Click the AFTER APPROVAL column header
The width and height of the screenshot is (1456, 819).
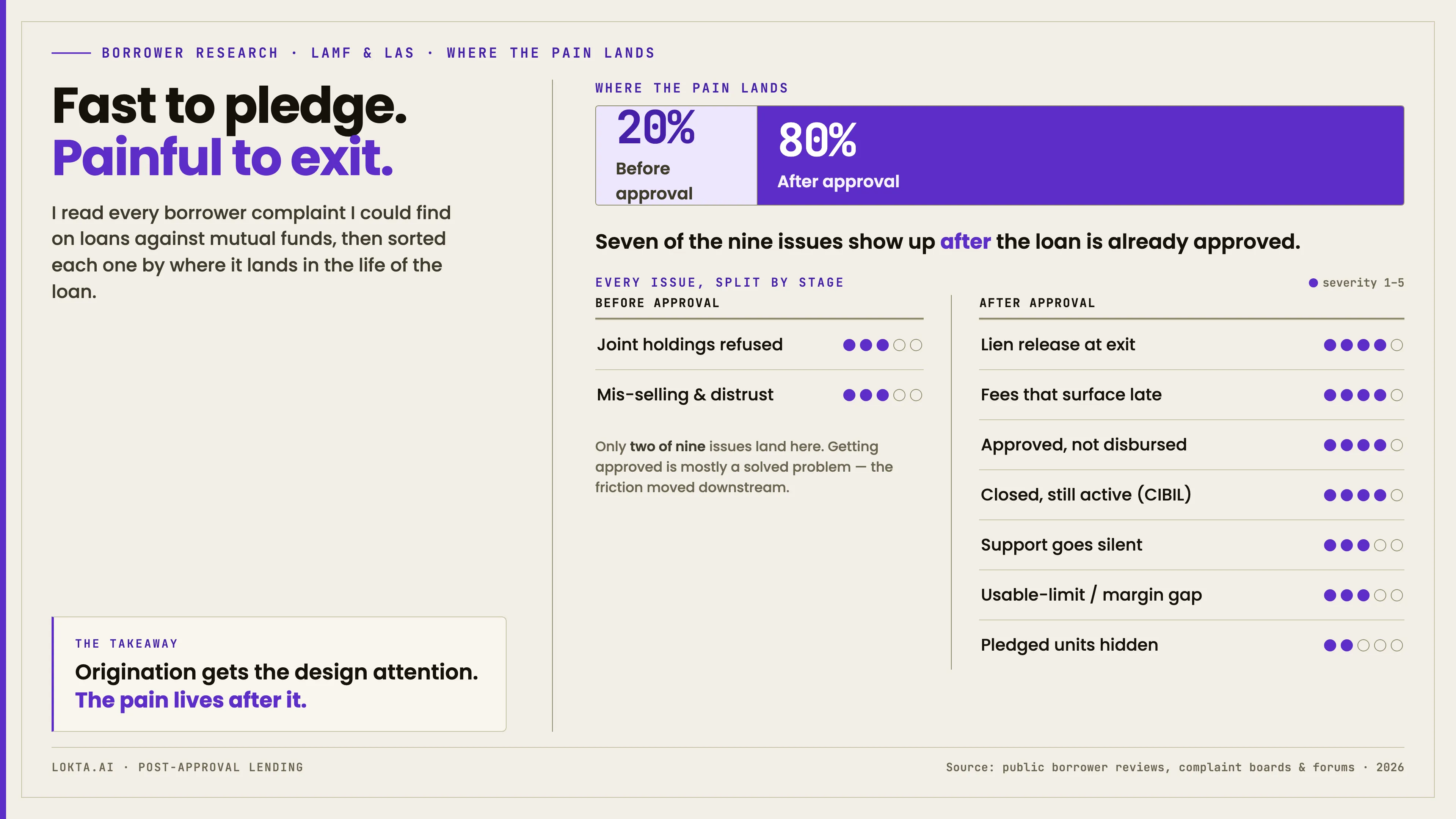pyautogui.click(x=1037, y=303)
